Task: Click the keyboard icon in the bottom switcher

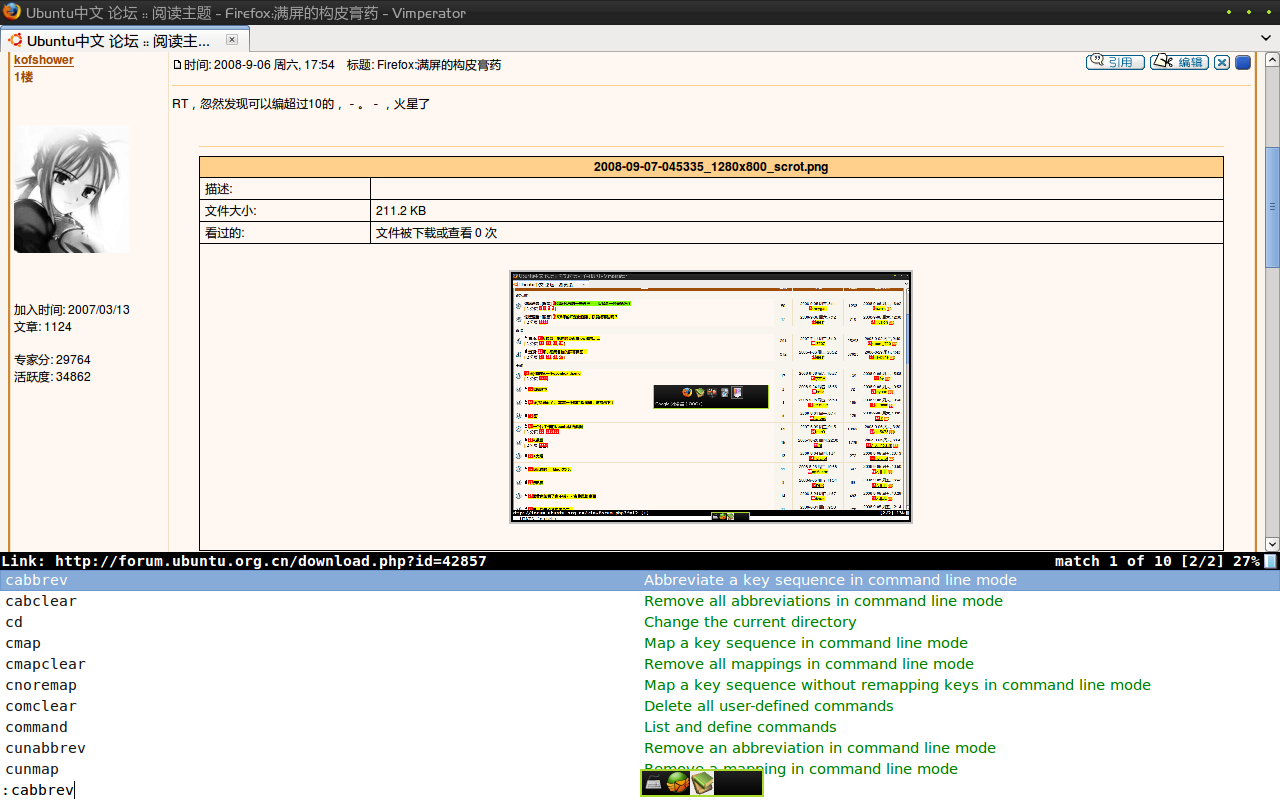Action: 653,783
